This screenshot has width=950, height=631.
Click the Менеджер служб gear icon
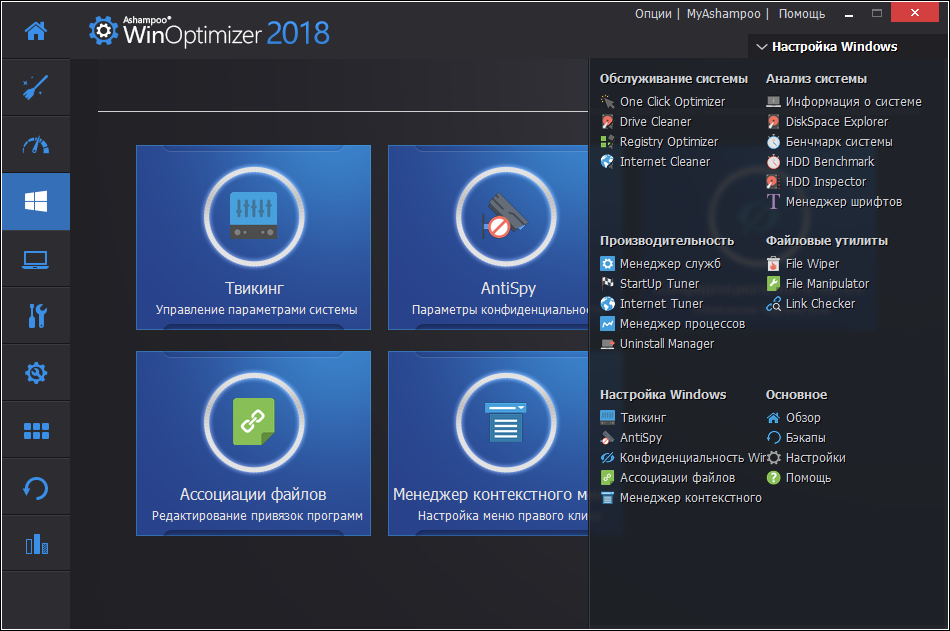coord(607,264)
